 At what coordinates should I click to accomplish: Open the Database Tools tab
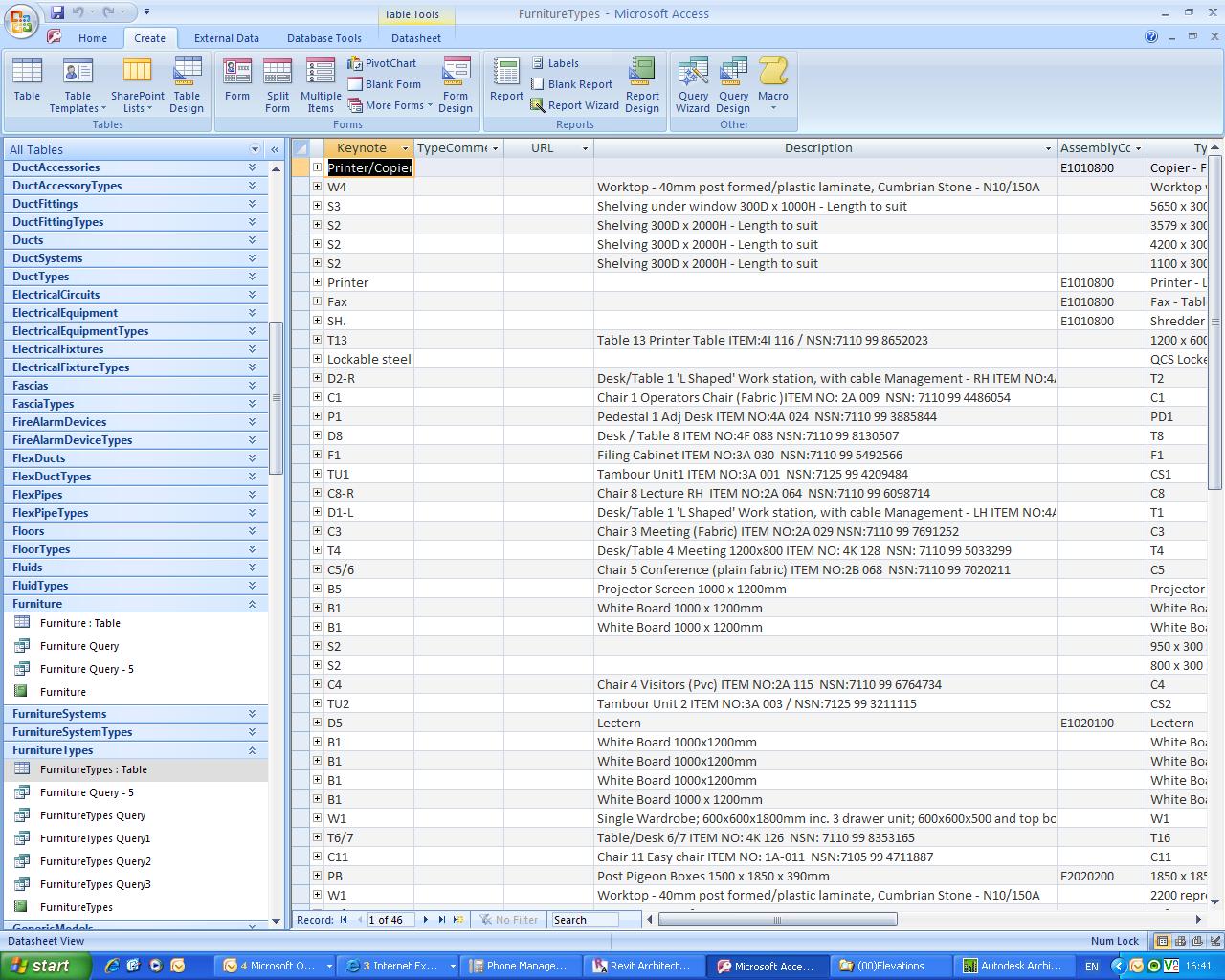click(323, 38)
